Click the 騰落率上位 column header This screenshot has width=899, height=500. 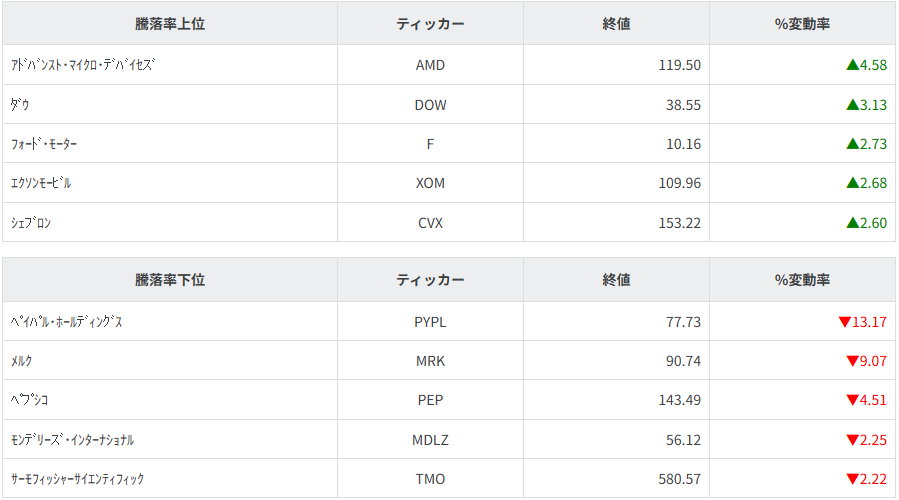(x=170, y=24)
